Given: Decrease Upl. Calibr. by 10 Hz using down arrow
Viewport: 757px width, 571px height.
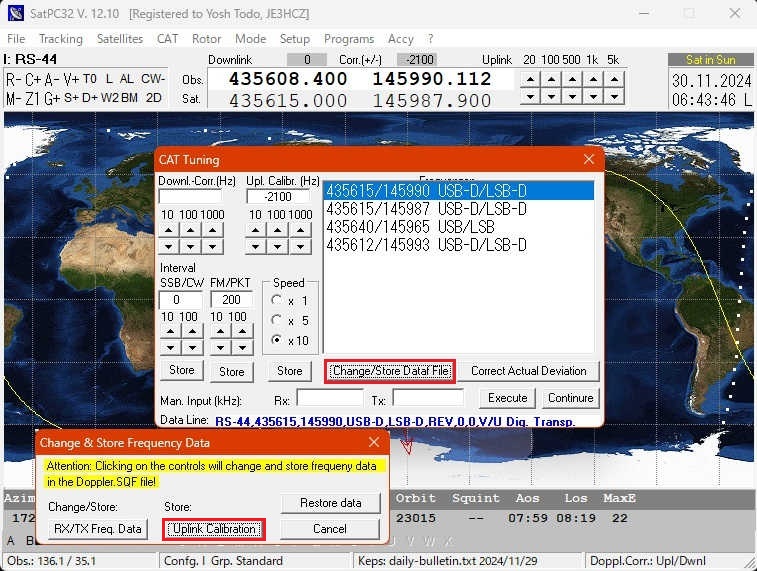Looking at the screenshot, I should coord(256,246).
